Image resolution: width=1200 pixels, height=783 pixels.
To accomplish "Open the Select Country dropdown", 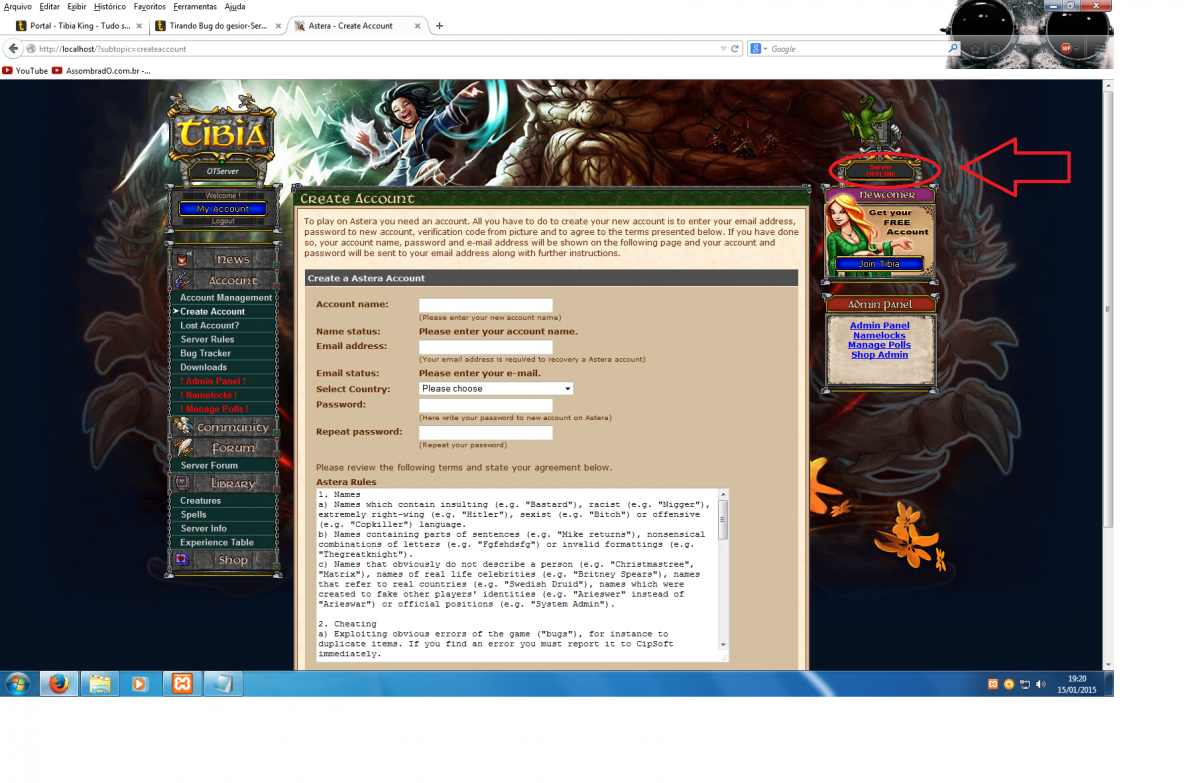I will [x=496, y=388].
